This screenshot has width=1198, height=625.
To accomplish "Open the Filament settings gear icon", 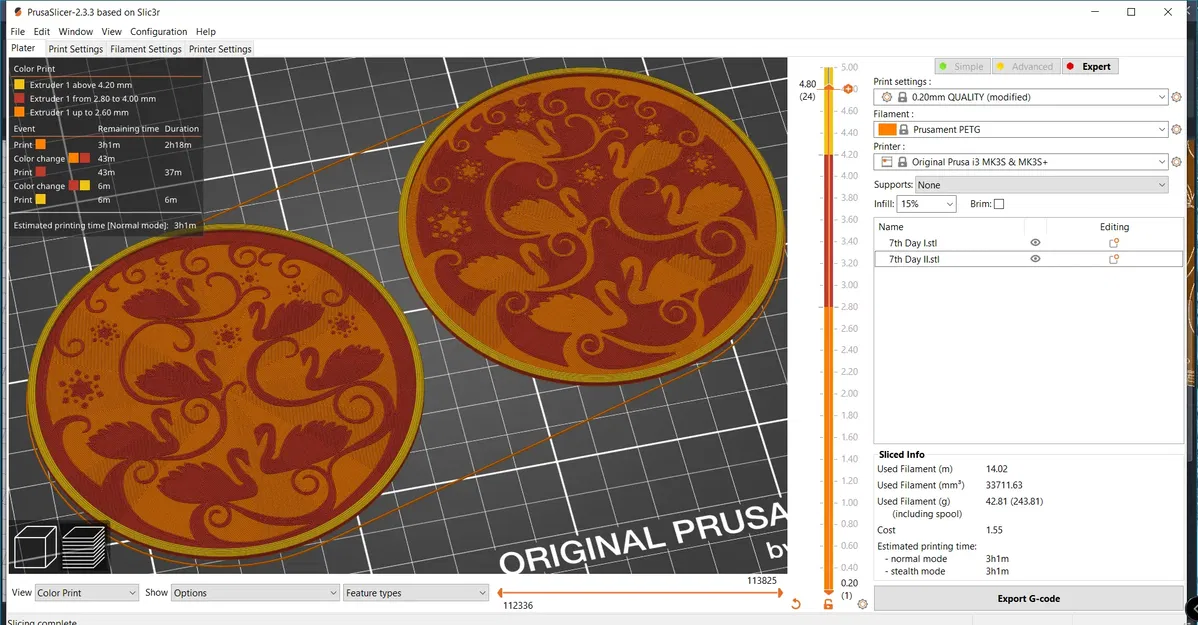I will [x=1177, y=129].
